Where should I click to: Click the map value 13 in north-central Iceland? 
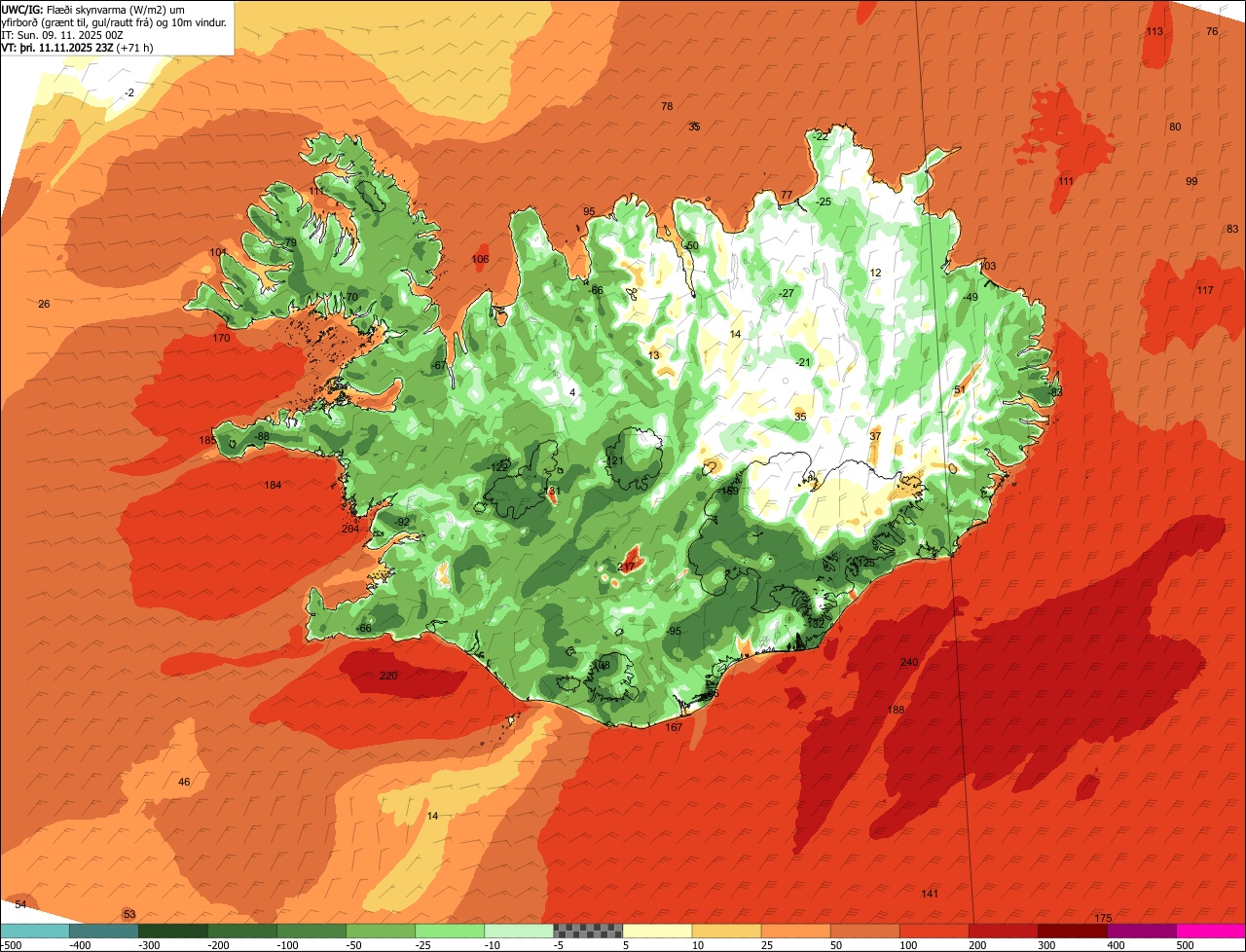tap(653, 355)
